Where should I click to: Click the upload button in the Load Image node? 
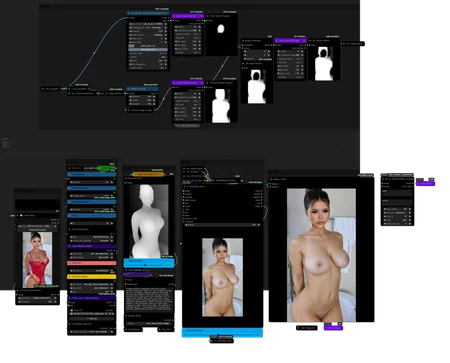point(37,230)
